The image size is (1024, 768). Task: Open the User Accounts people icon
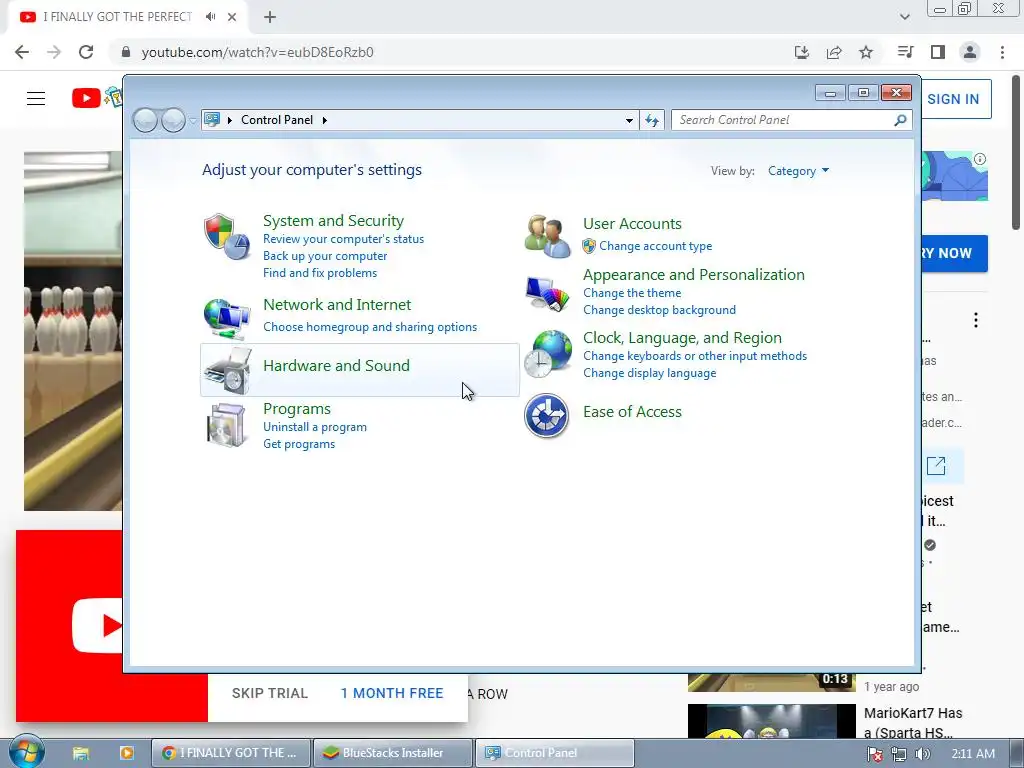pyautogui.click(x=547, y=236)
